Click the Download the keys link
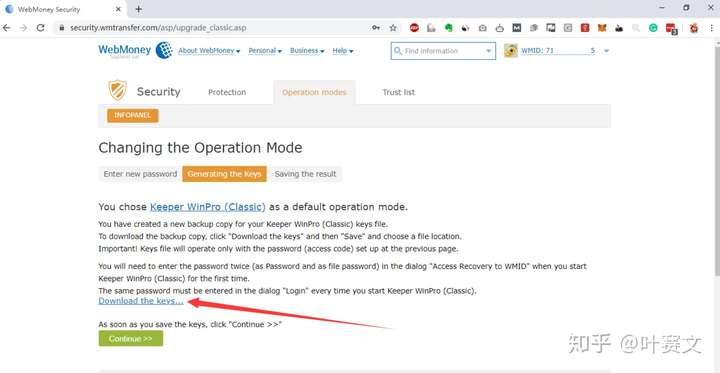 tap(141, 301)
